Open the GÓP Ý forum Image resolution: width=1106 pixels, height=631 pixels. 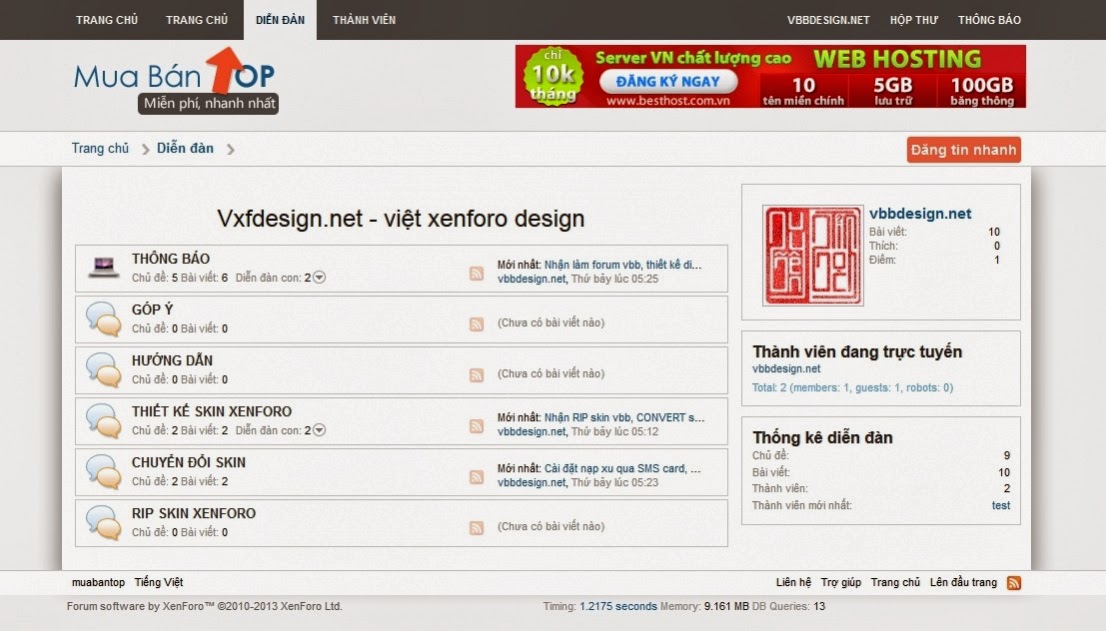pos(152,310)
